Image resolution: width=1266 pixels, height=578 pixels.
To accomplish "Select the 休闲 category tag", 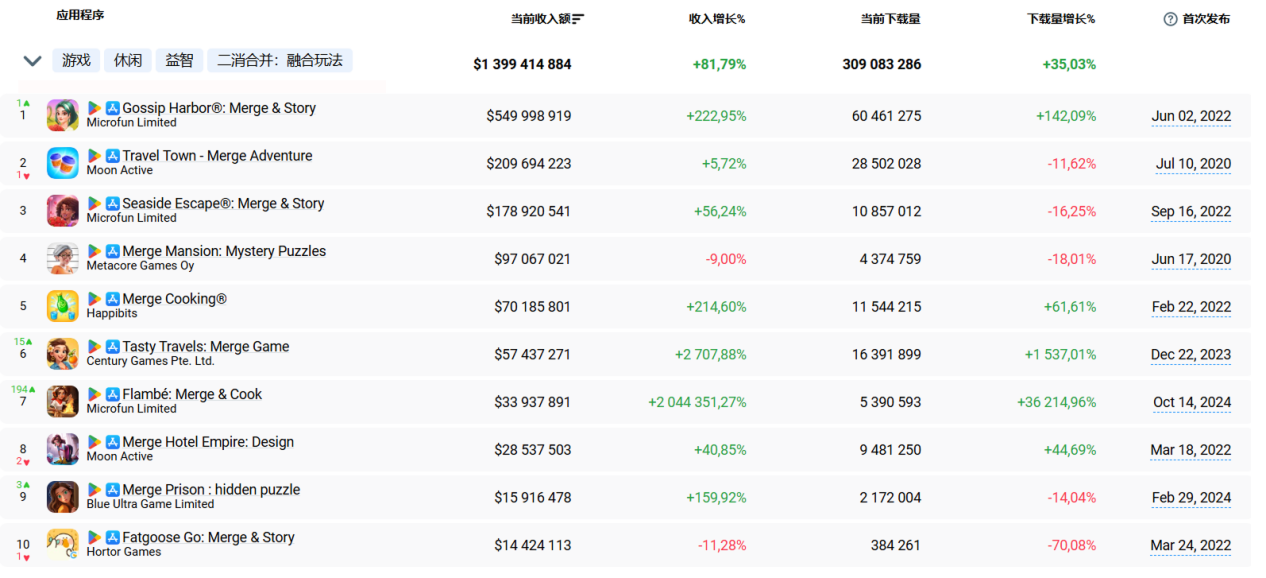I will tap(128, 61).
